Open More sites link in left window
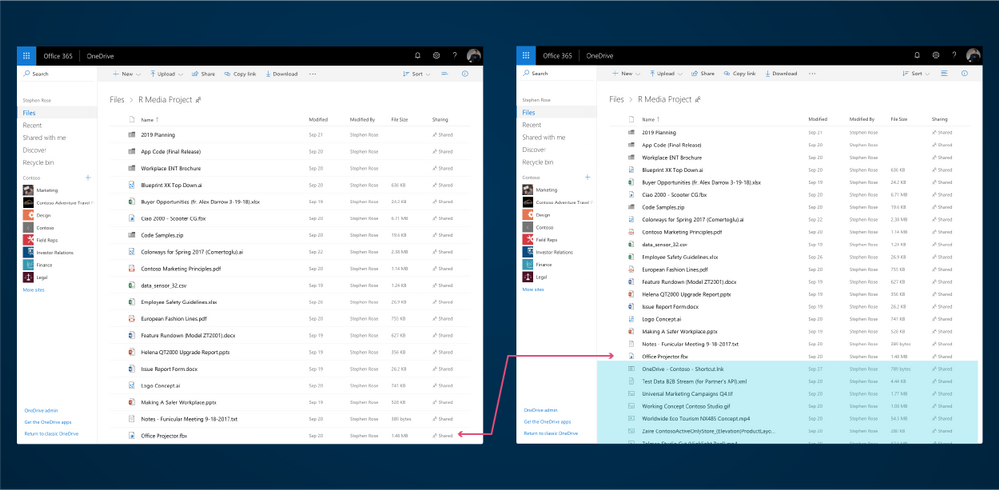 pyautogui.click(x=34, y=290)
